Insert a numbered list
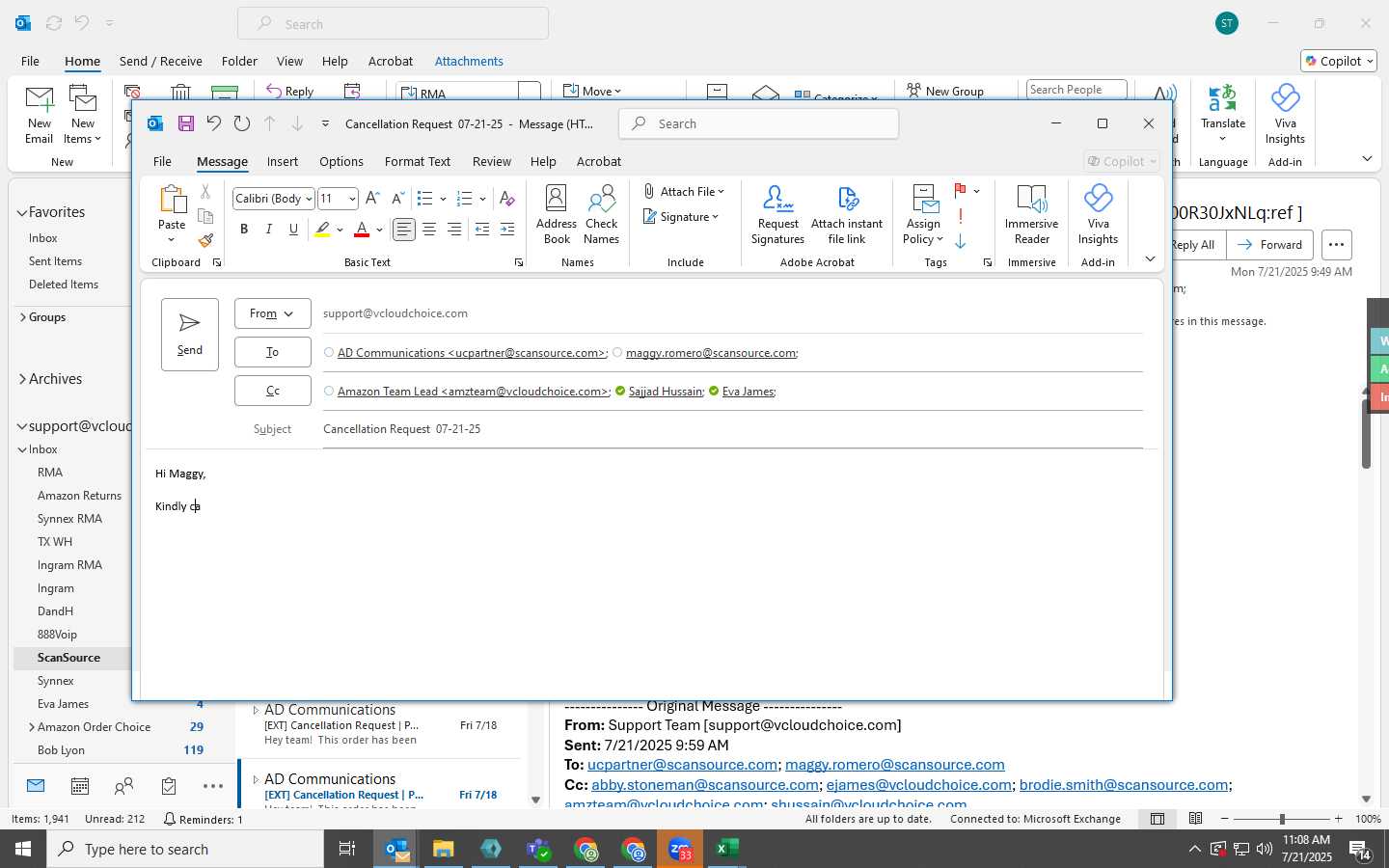This screenshot has width=1389, height=868. [x=464, y=199]
